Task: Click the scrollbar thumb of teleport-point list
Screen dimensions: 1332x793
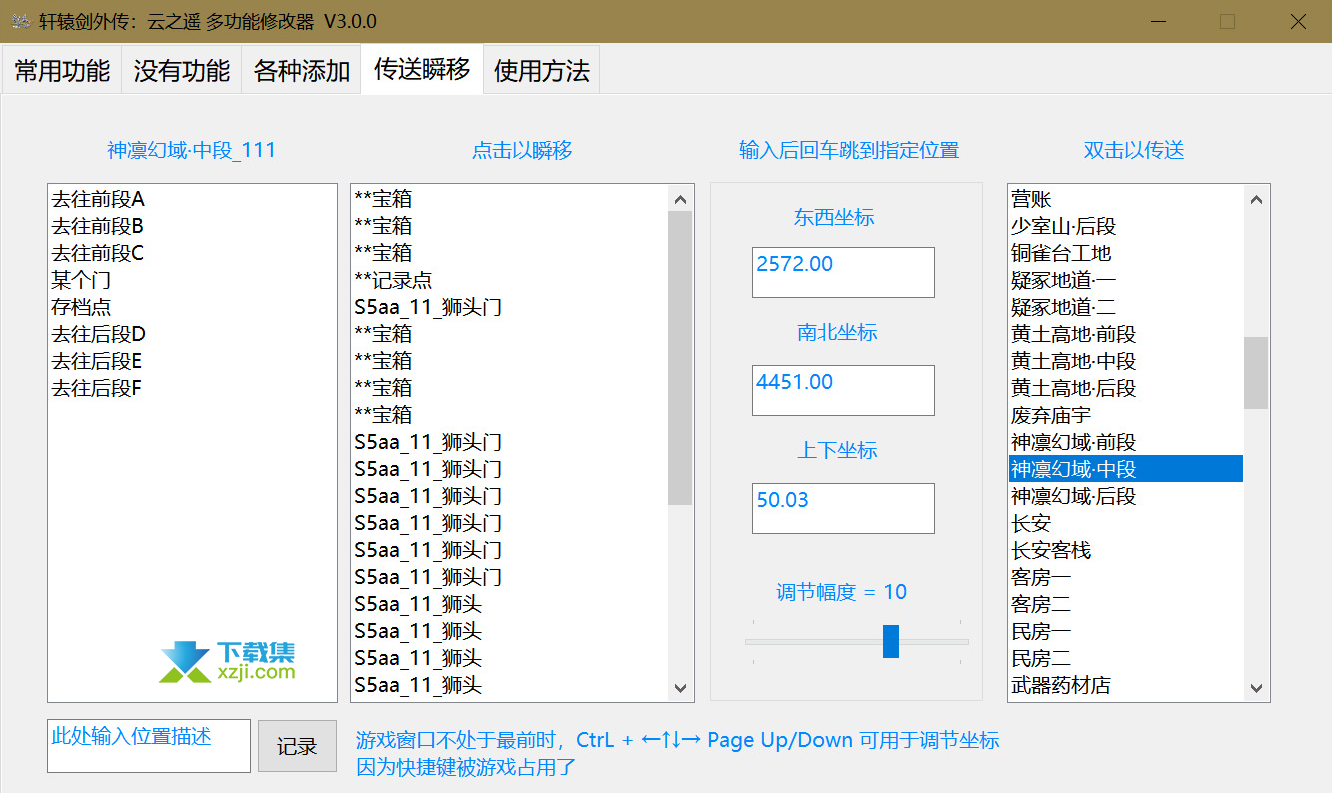Action: (x=681, y=358)
